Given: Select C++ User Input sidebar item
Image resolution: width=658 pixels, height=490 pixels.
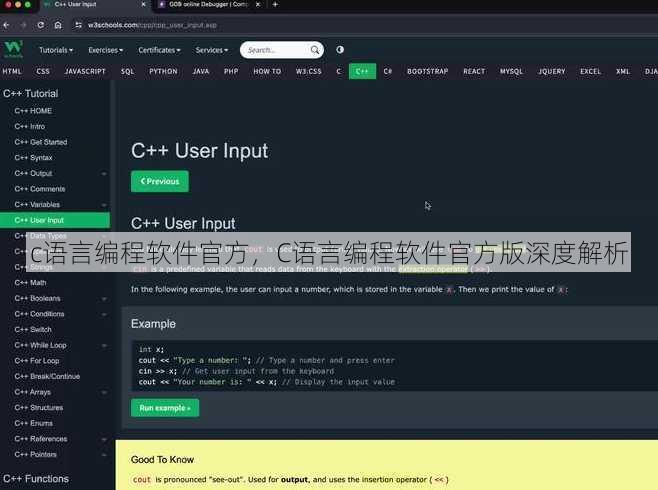Looking at the screenshot, I should (x=55, y=220).
